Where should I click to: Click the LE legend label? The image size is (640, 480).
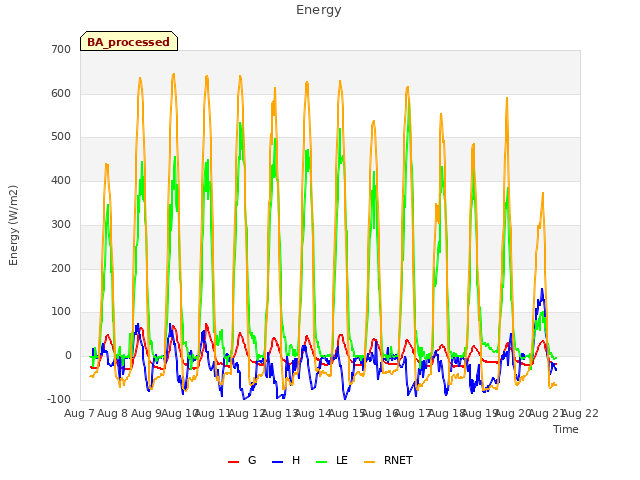tap(342, 460)
